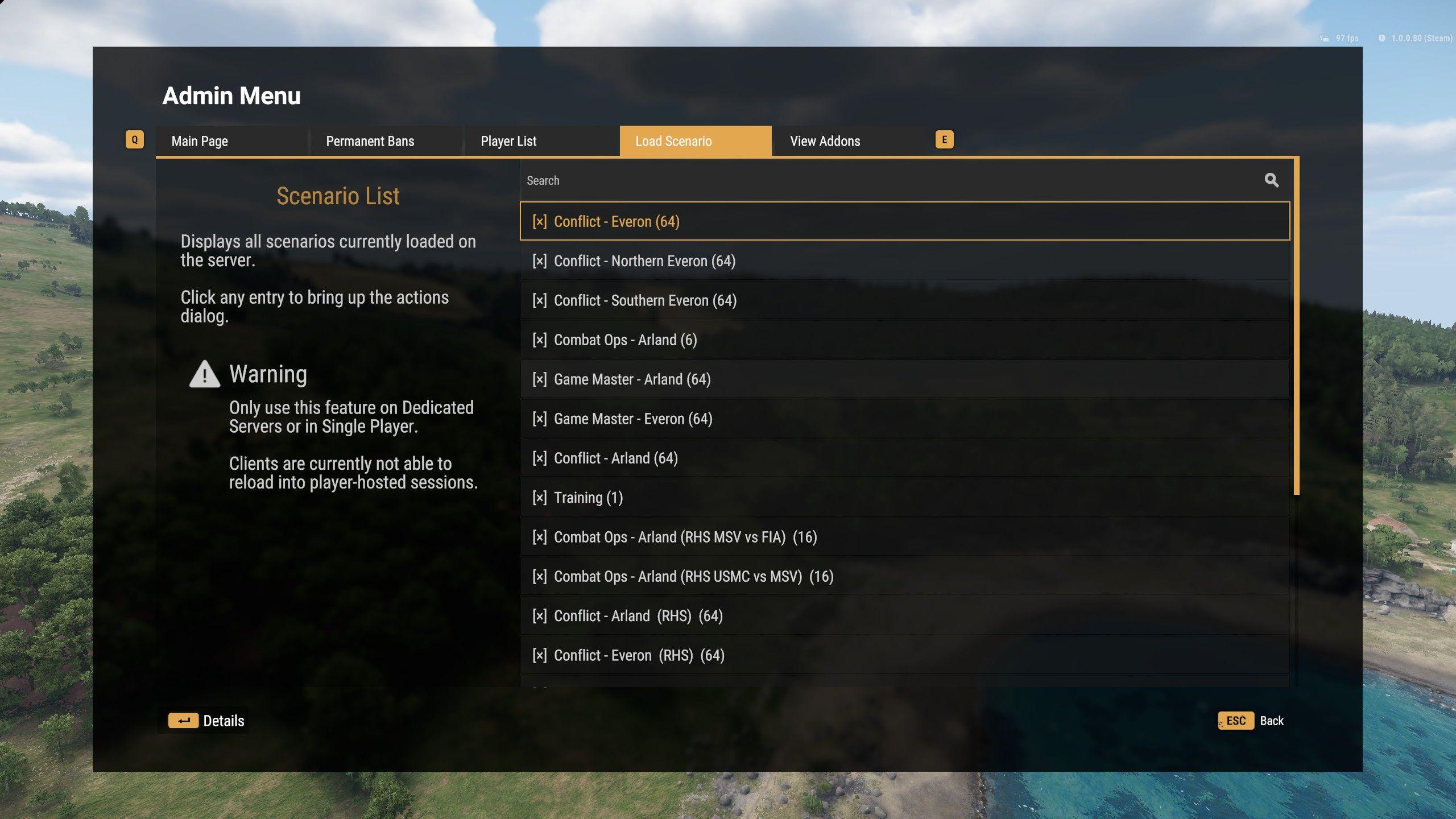Open Permanent Bans menu item

pos(370,140)
